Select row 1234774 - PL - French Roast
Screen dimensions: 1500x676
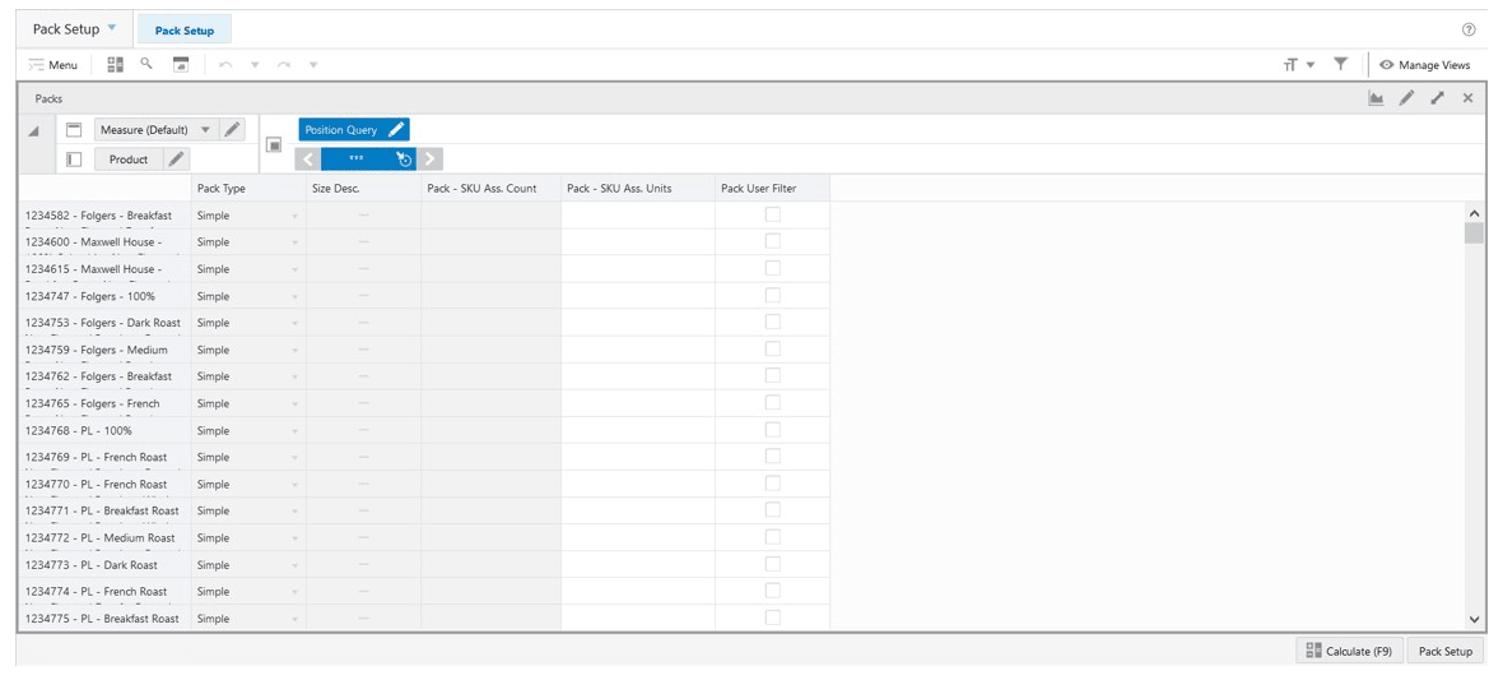104,592
